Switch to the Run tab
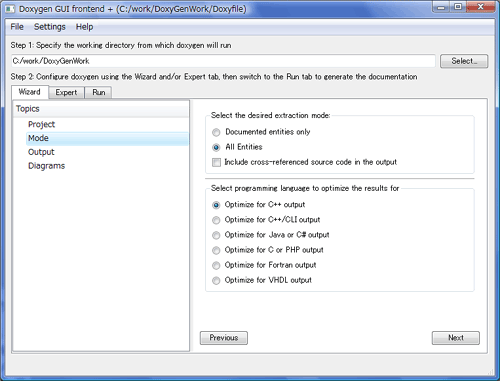Image resolution: width=500 pixels, height=381 pixels. click(x=99, y=92)
